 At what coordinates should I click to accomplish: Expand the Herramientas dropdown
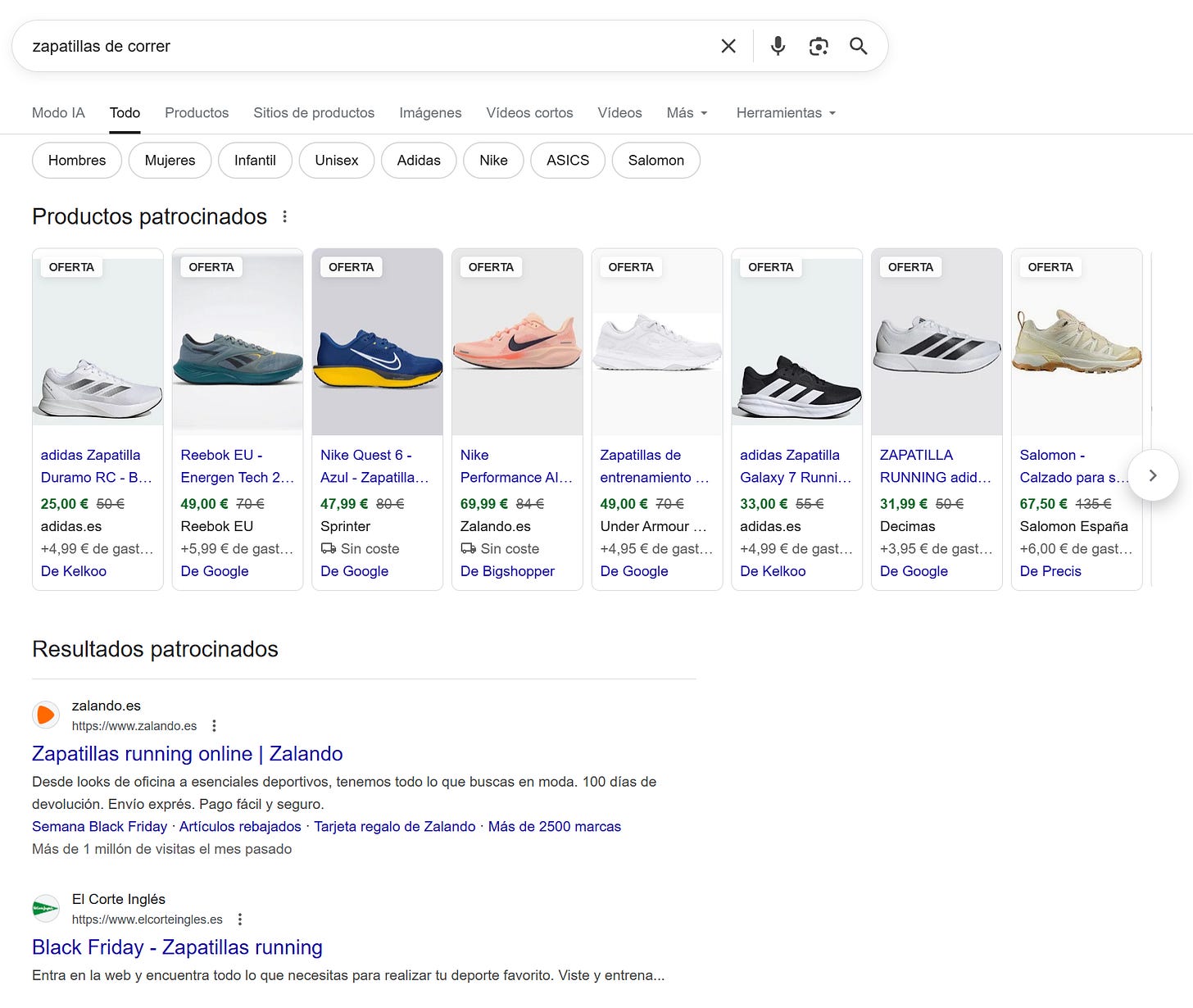(x=786, y=113)
